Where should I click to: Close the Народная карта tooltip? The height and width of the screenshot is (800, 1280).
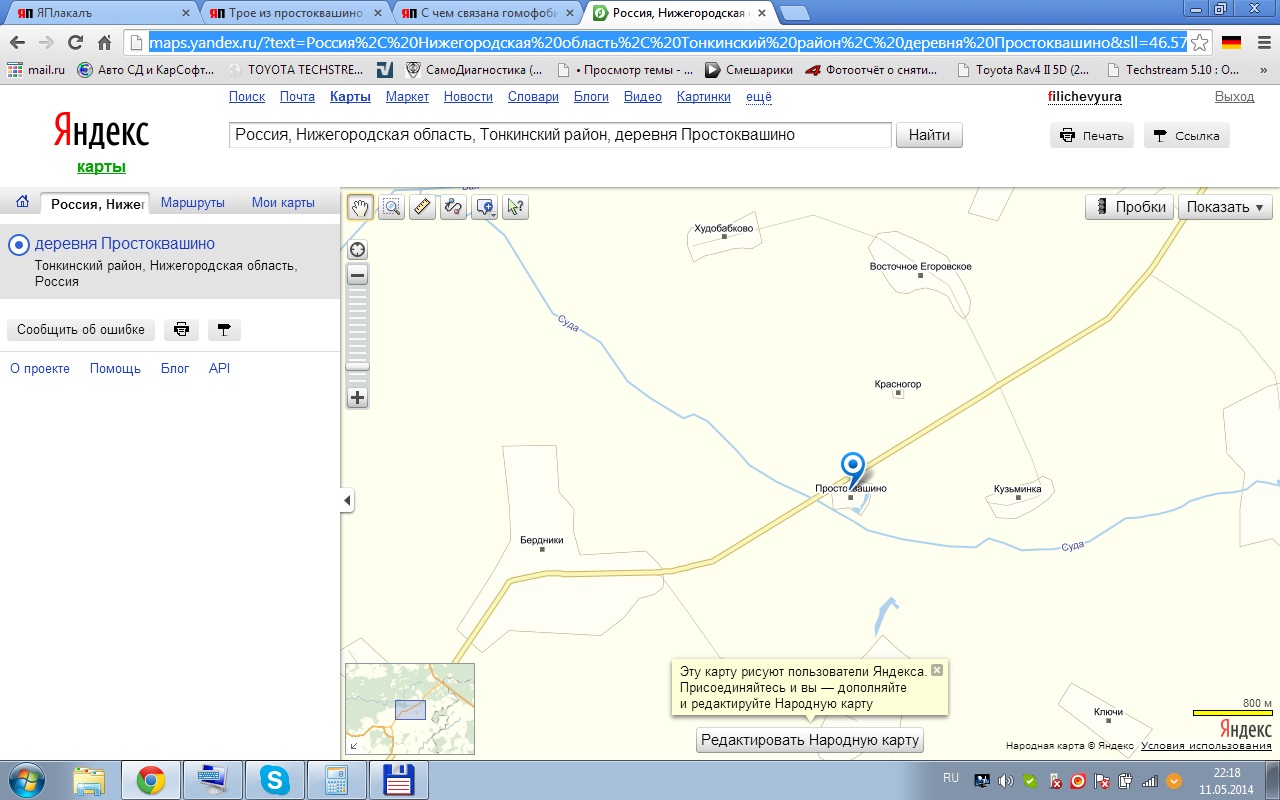click(937, 670)
